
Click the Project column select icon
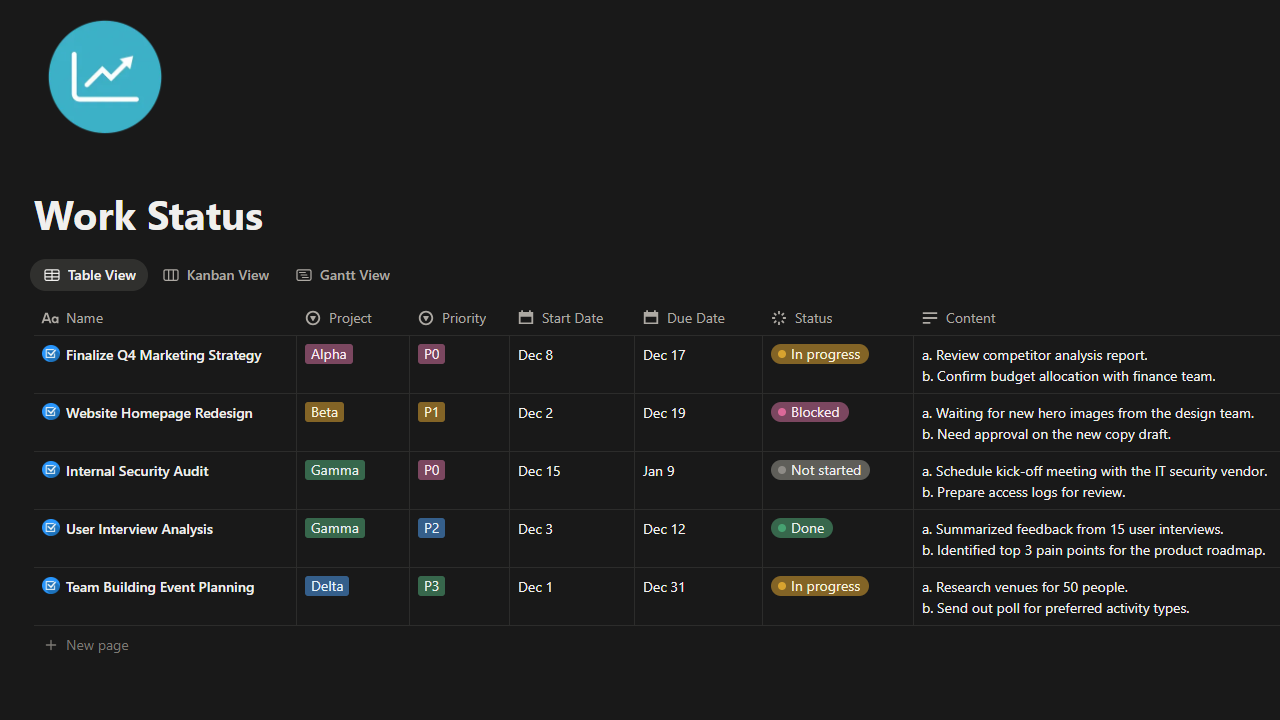(313, 318)
